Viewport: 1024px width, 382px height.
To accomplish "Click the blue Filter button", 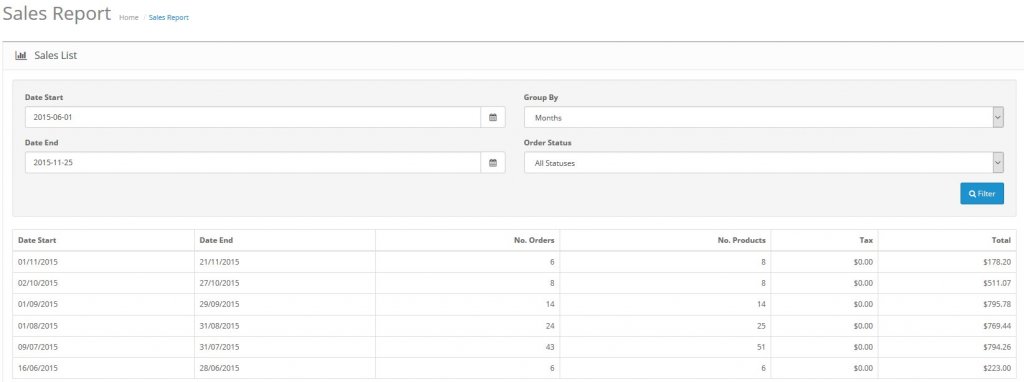I will pos(982,193).
